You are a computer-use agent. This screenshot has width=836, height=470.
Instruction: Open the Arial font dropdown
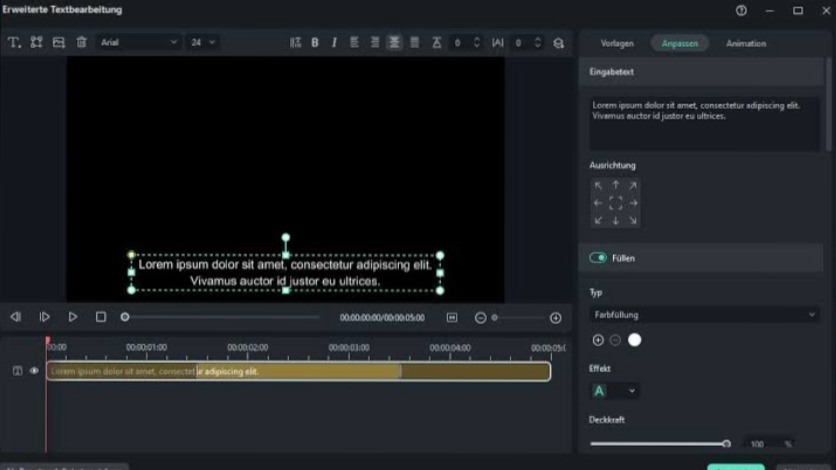(x=139, y=43)
